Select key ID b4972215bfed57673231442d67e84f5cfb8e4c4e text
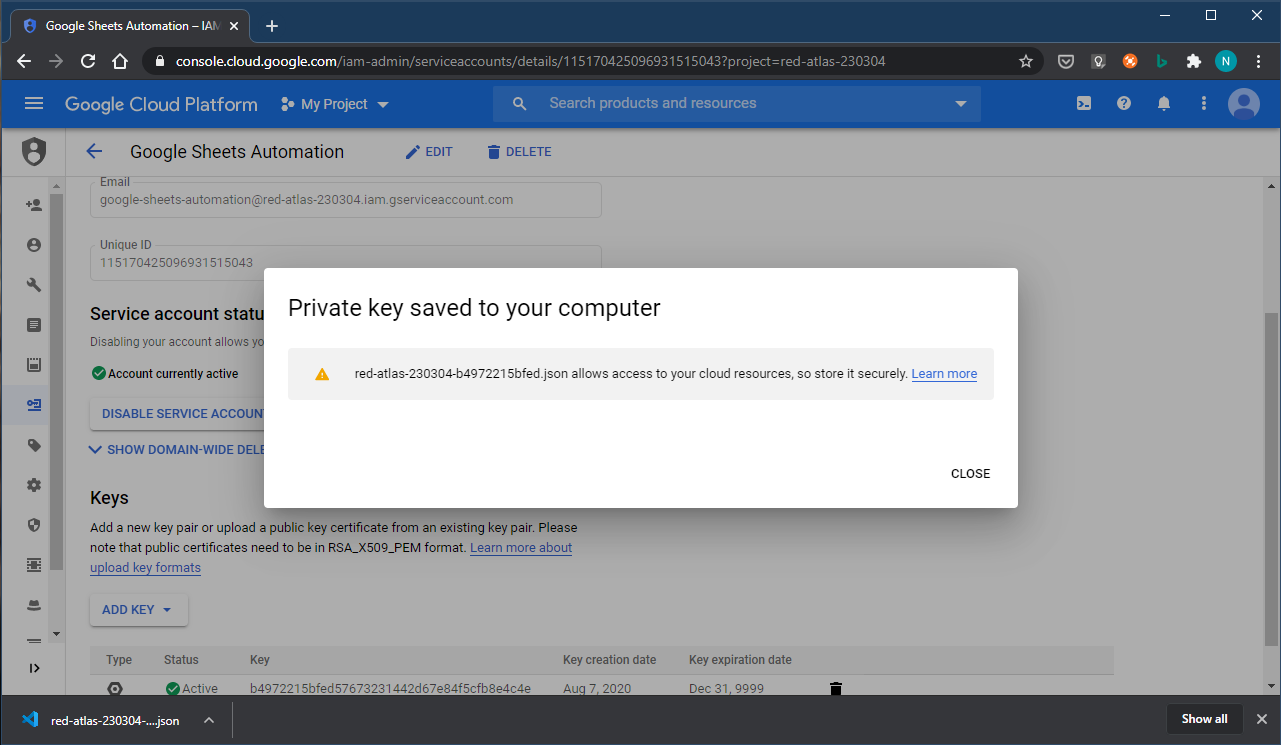This screenshot has width=1281, height=745. [x=390, y=688]
